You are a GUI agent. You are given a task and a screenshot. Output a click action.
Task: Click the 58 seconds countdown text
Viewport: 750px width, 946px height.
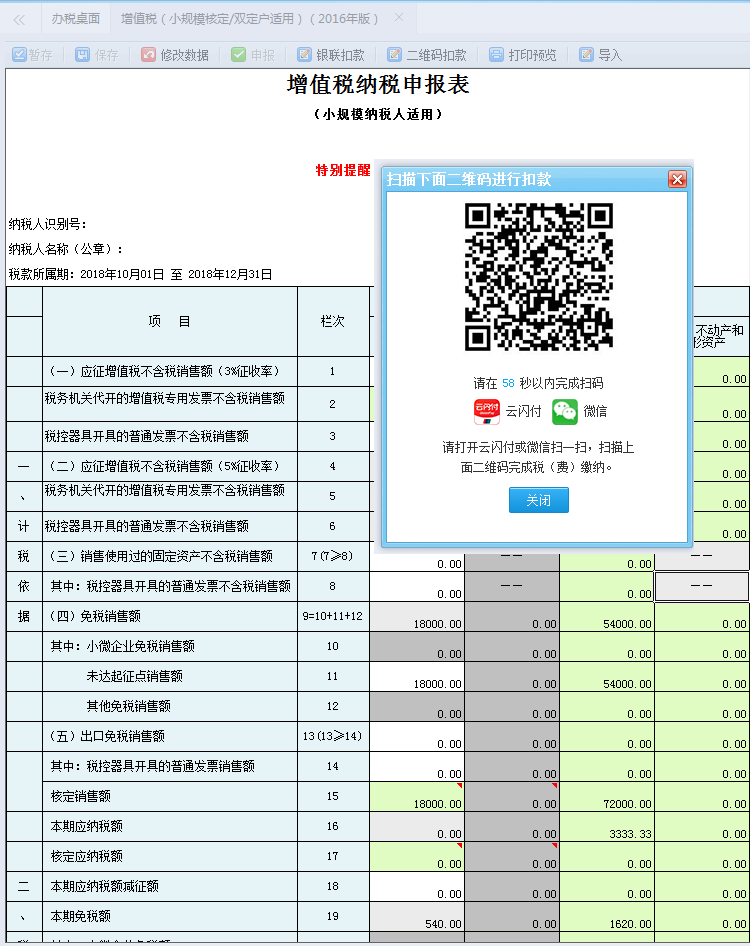[508, 384]
